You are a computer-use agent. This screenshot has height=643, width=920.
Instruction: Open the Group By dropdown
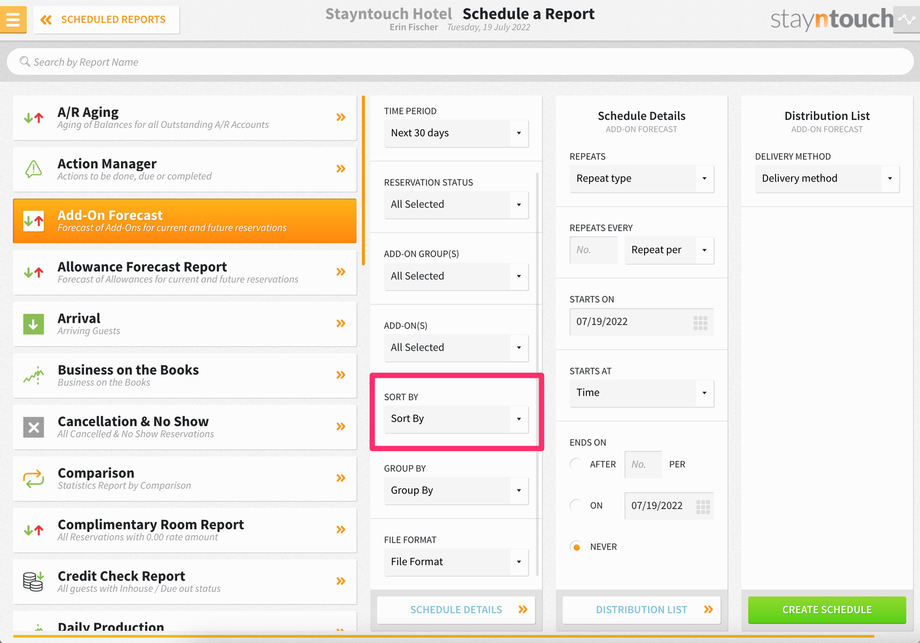[456, 491]
